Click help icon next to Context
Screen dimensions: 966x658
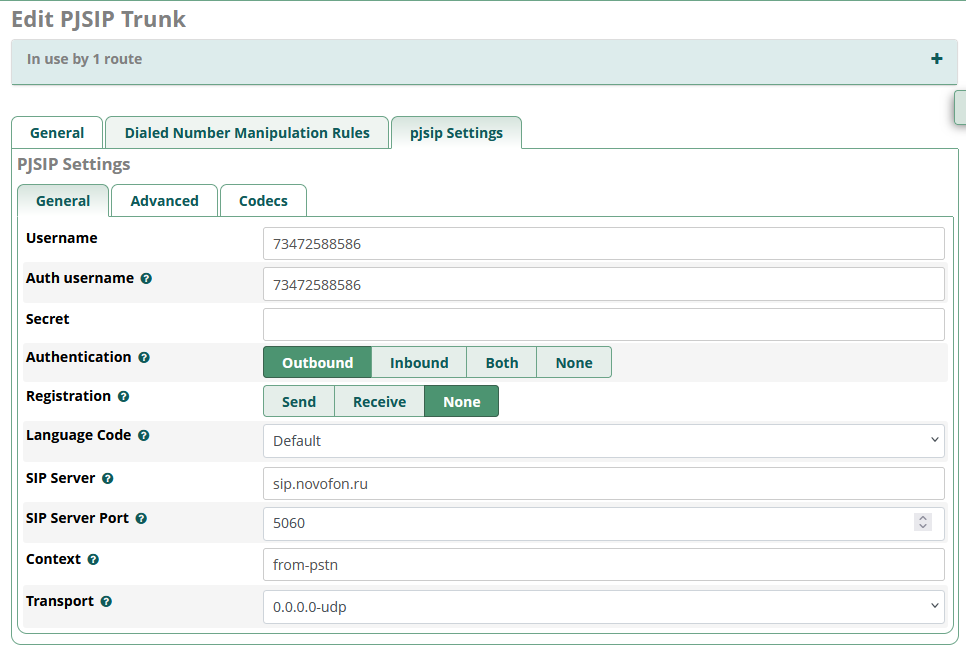(x=93, y=560)
